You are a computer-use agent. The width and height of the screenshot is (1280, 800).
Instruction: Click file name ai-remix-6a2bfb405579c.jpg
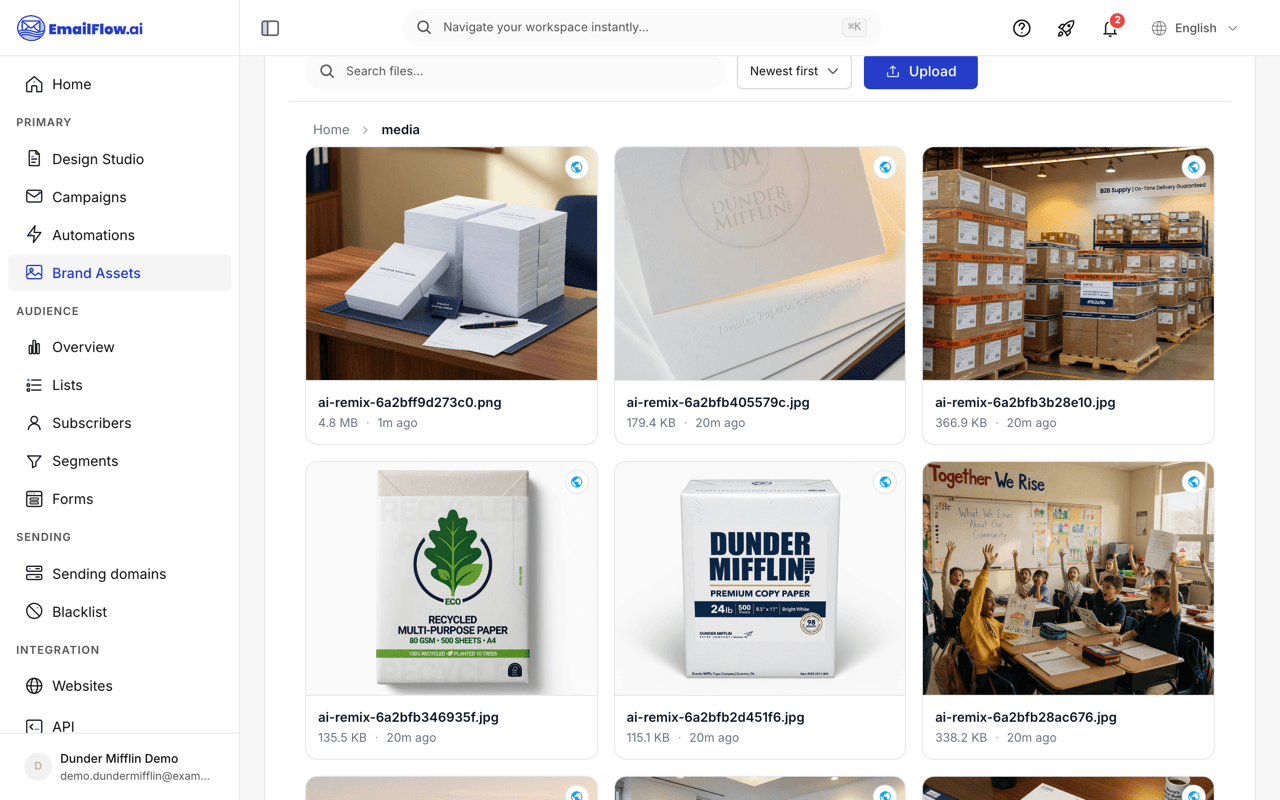point(718,402)
